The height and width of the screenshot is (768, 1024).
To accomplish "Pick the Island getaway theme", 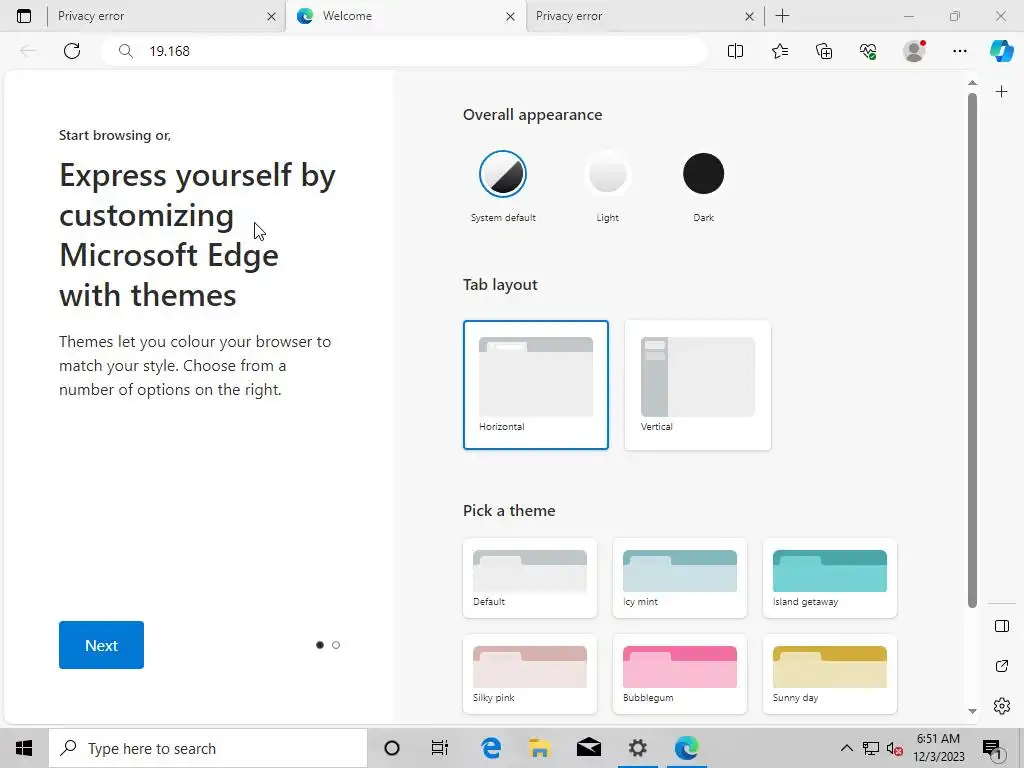I will [x=830, y=578].
